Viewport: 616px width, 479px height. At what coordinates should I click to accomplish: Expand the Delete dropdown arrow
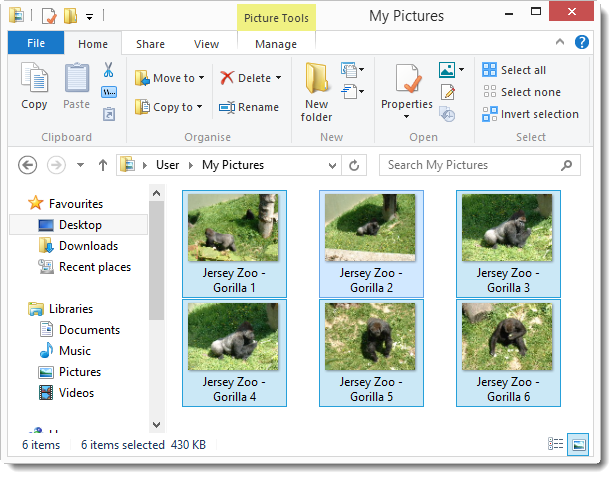[278, 78]
